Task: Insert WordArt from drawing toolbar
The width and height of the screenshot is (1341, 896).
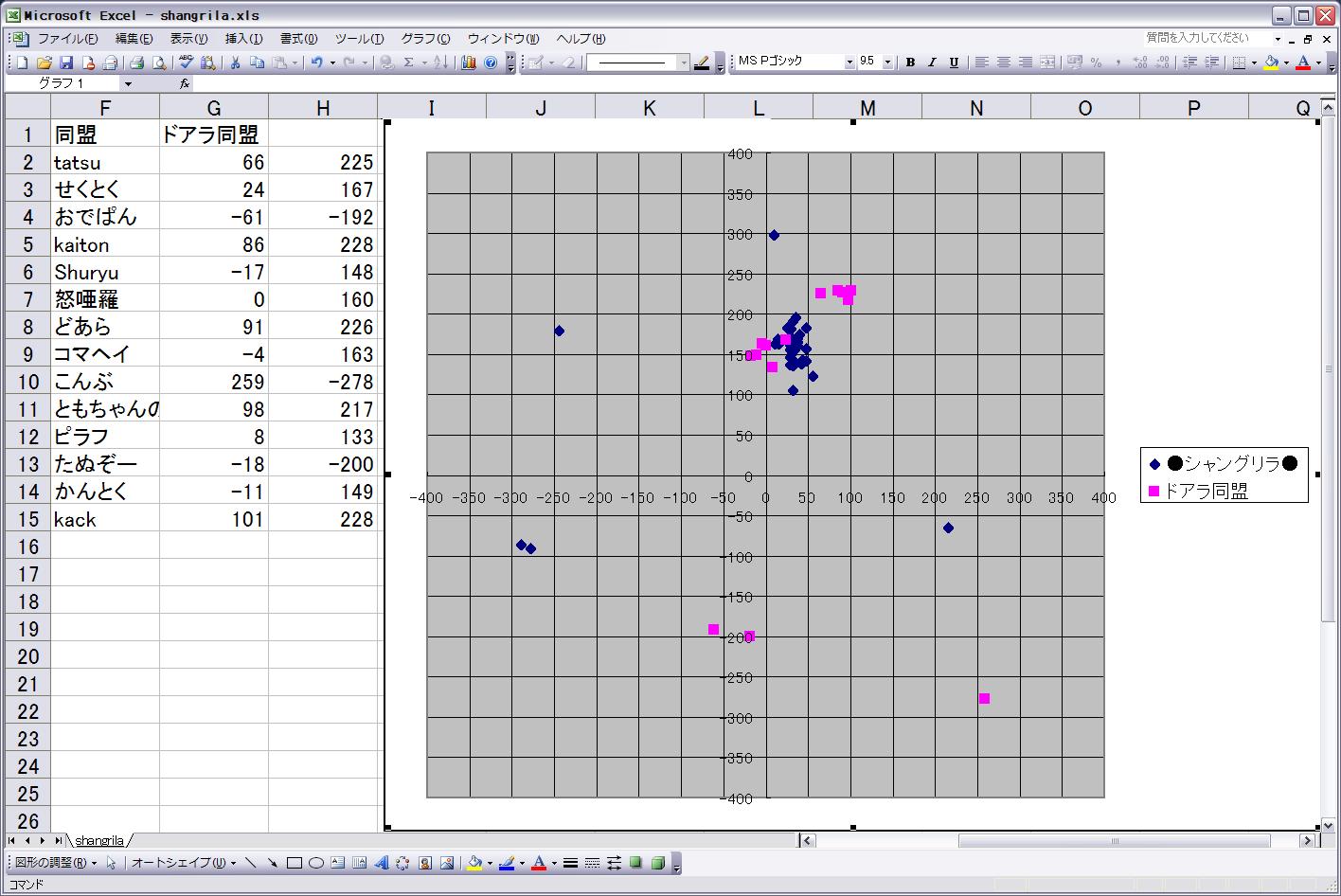Action: click(382, 863)
